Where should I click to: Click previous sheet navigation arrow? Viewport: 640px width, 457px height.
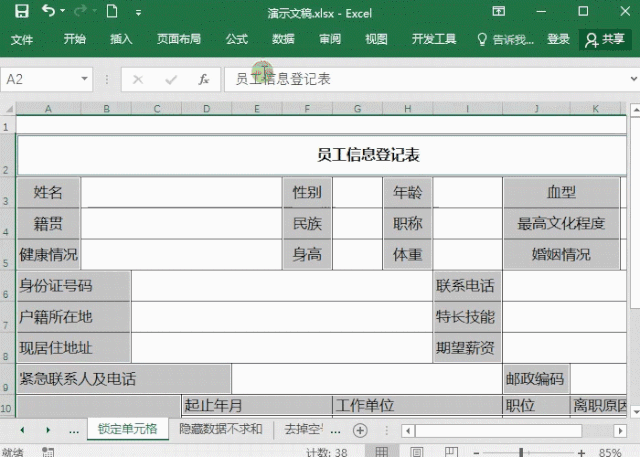22,430
